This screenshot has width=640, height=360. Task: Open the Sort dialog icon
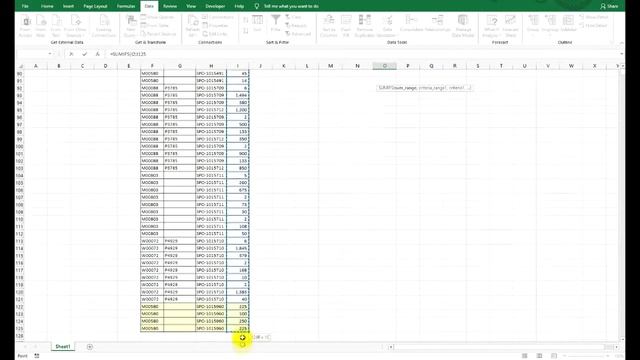(257, 24)
